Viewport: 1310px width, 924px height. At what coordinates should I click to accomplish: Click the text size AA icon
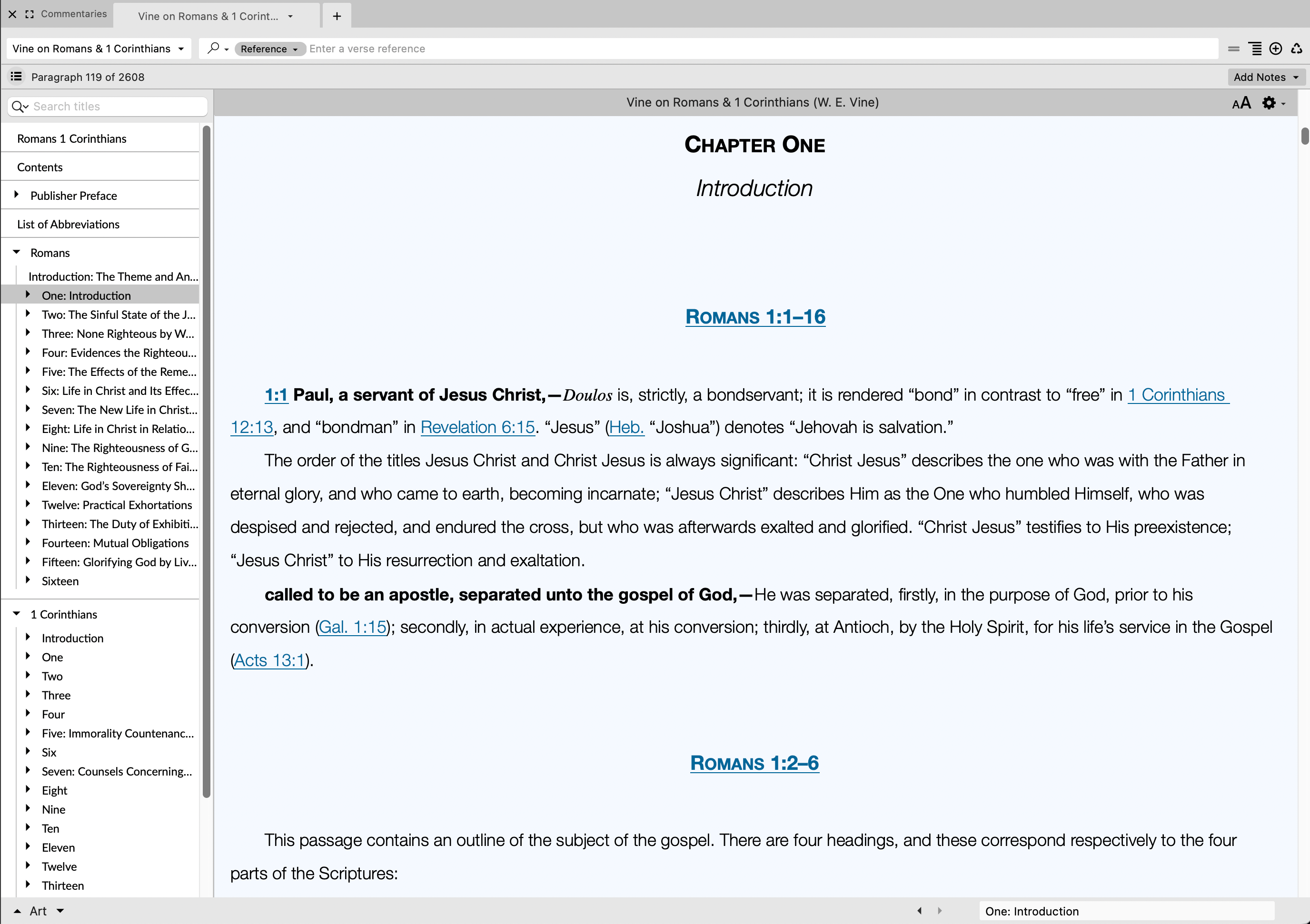(1241, 103)
